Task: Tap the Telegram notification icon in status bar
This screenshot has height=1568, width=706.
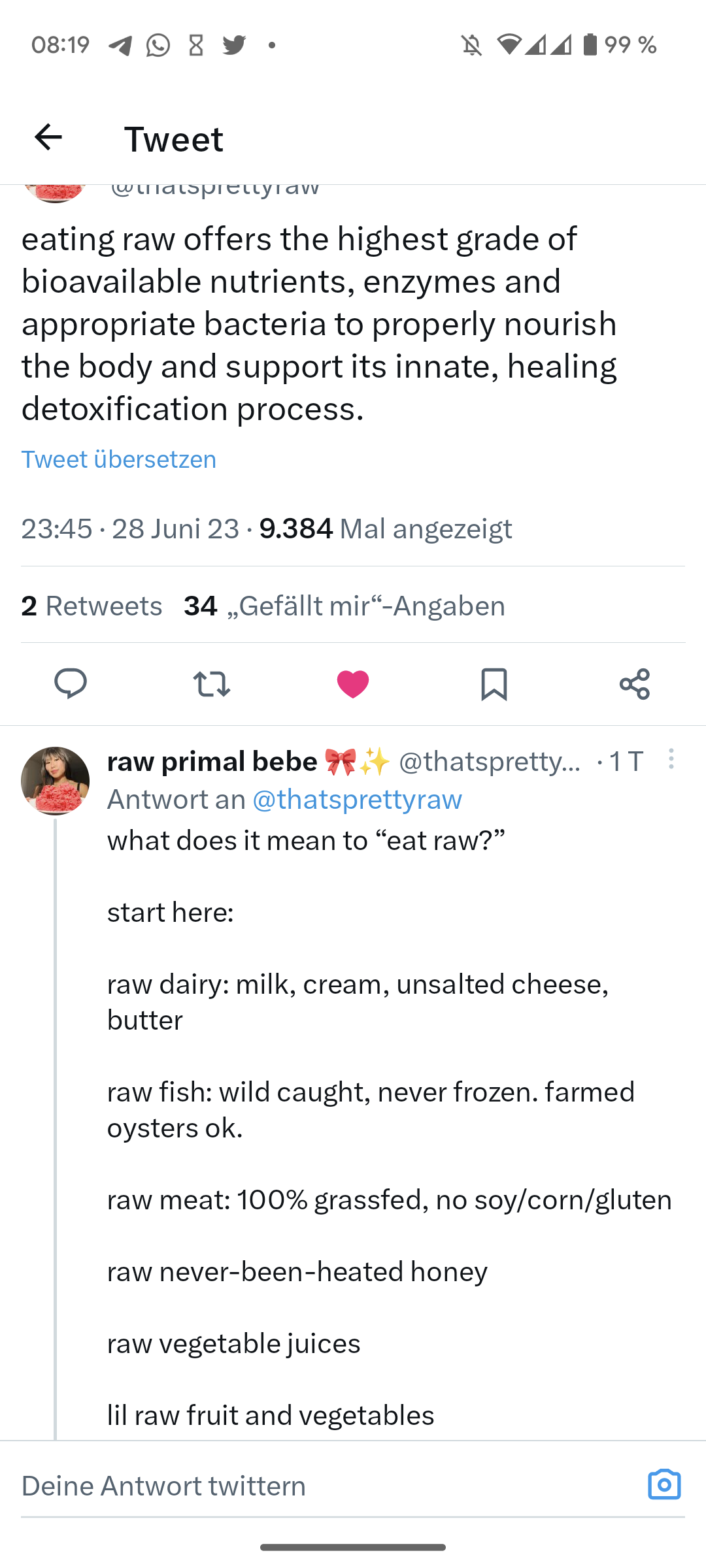Action: [120, 45]
